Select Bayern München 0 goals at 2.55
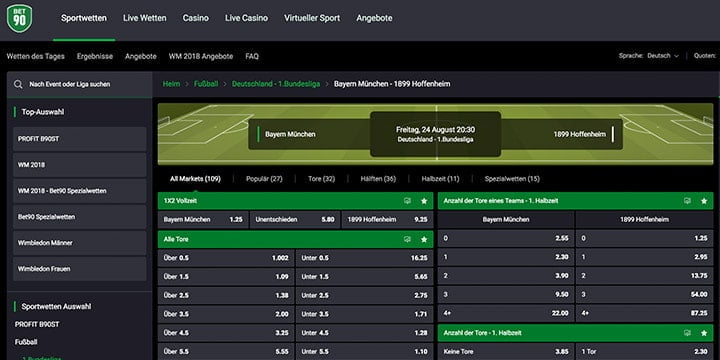The height and width of the screenshot is (360, 720). [x=506, y=239]
